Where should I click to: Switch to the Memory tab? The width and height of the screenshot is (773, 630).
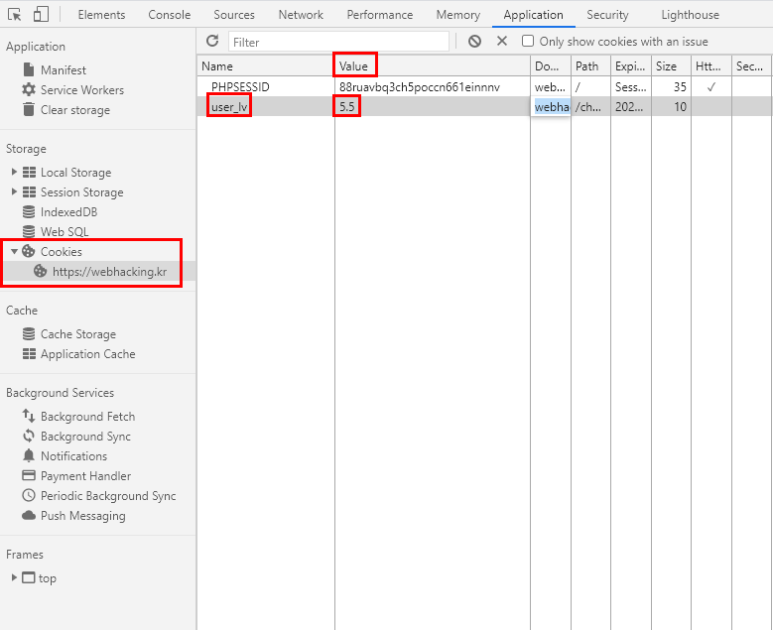(x=458, y=15)
